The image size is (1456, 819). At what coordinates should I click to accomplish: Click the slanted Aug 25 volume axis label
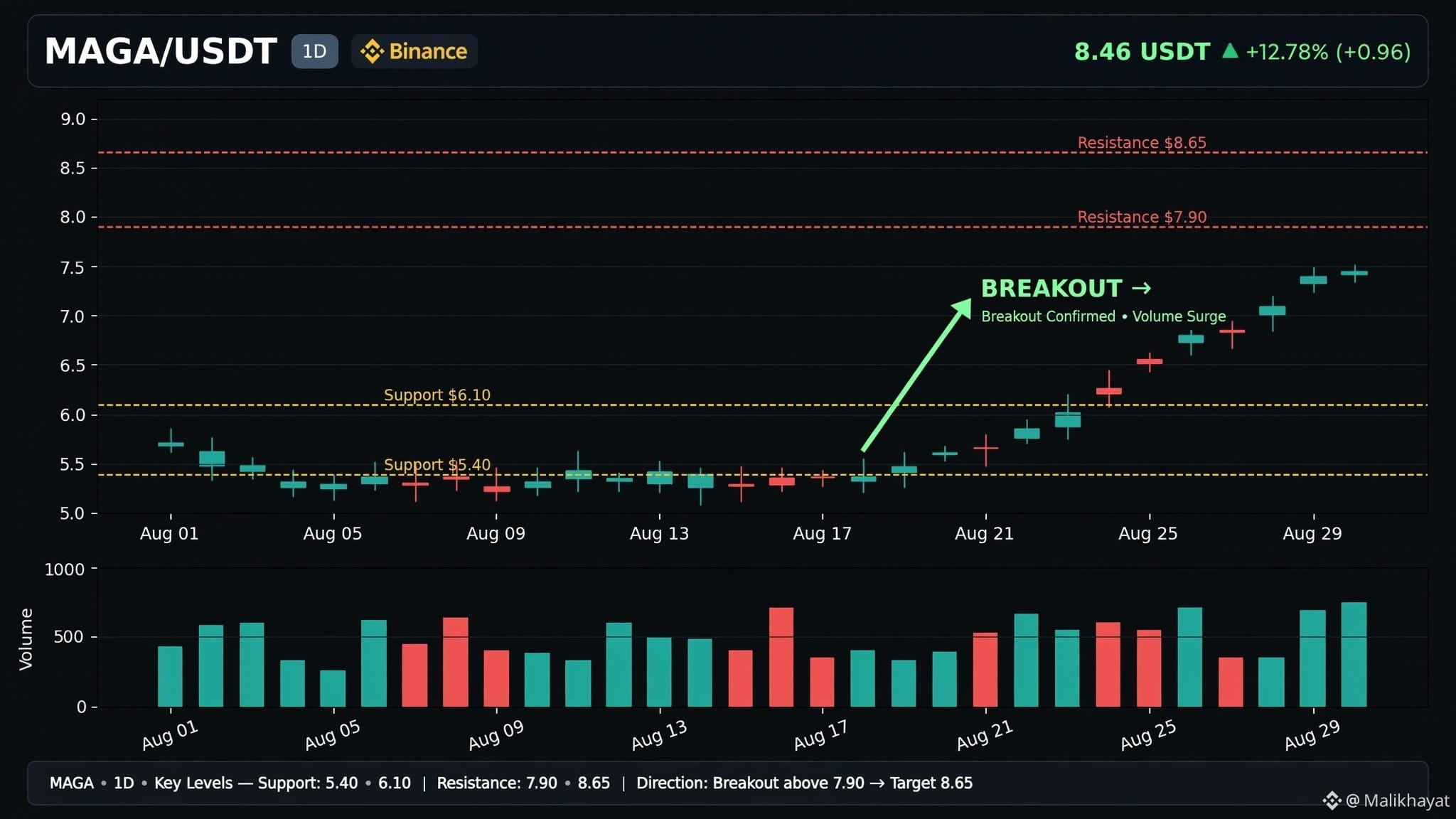click(x=1148, y=734)
